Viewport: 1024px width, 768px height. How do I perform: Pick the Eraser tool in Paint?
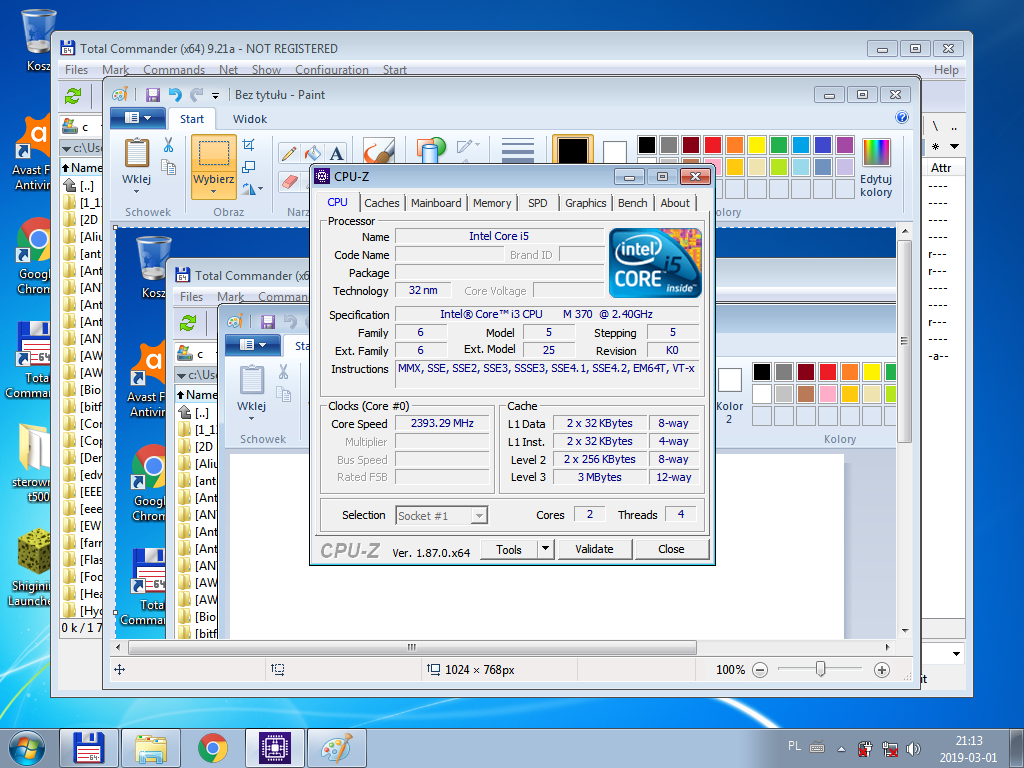coord(289,182)
